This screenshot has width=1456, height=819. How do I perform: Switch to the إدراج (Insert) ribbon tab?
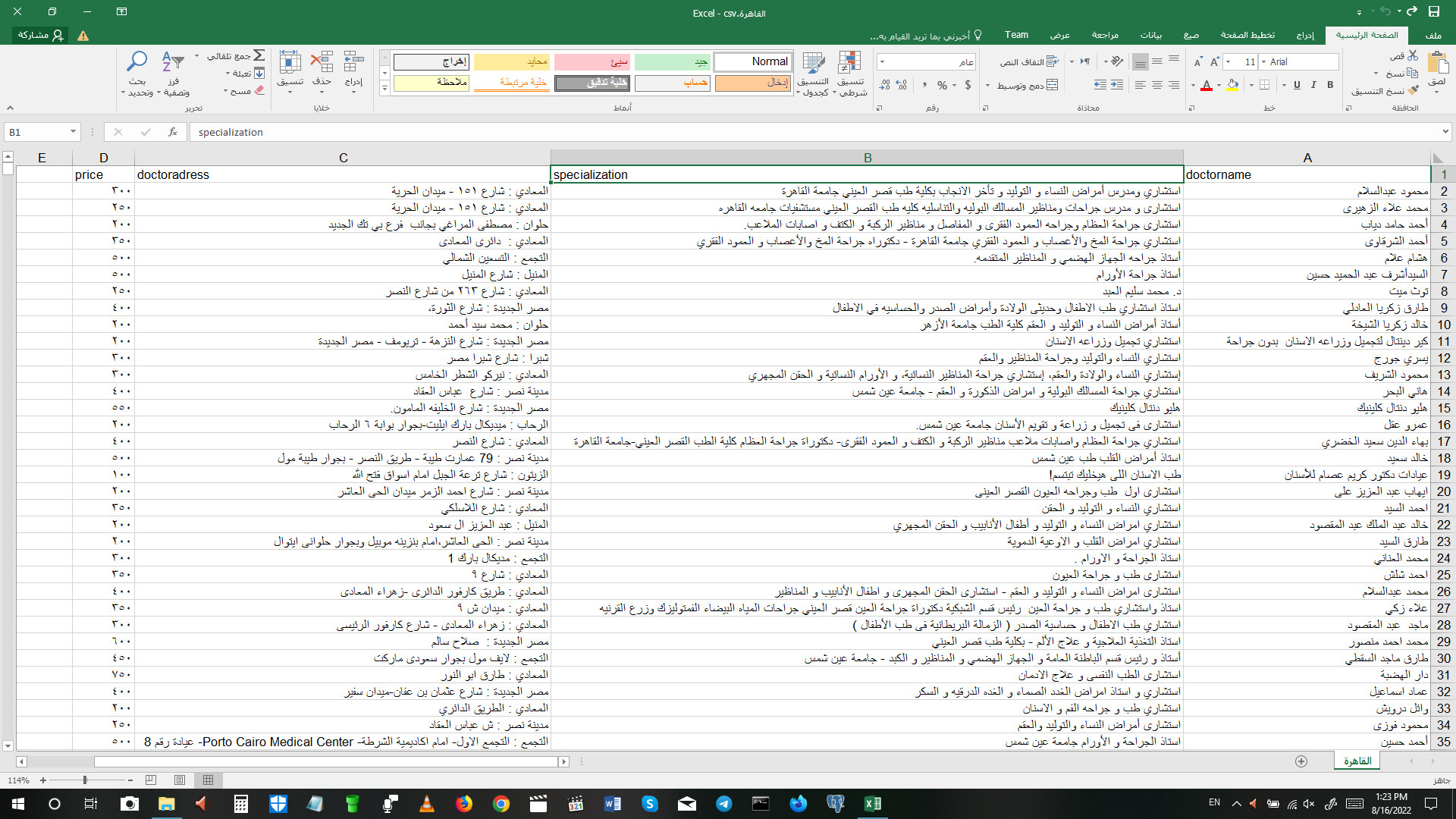pos(1306,35)
